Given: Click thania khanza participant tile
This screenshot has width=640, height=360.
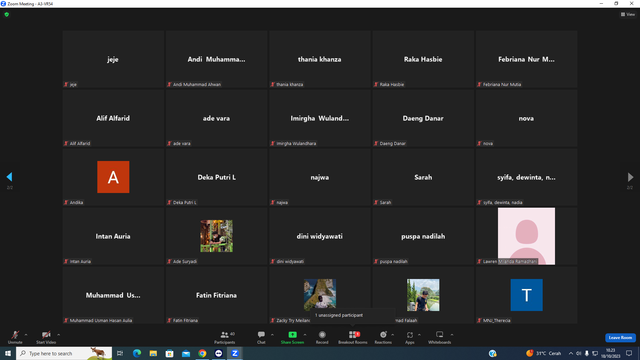Looking at the screenshot, I should (320, 59).
